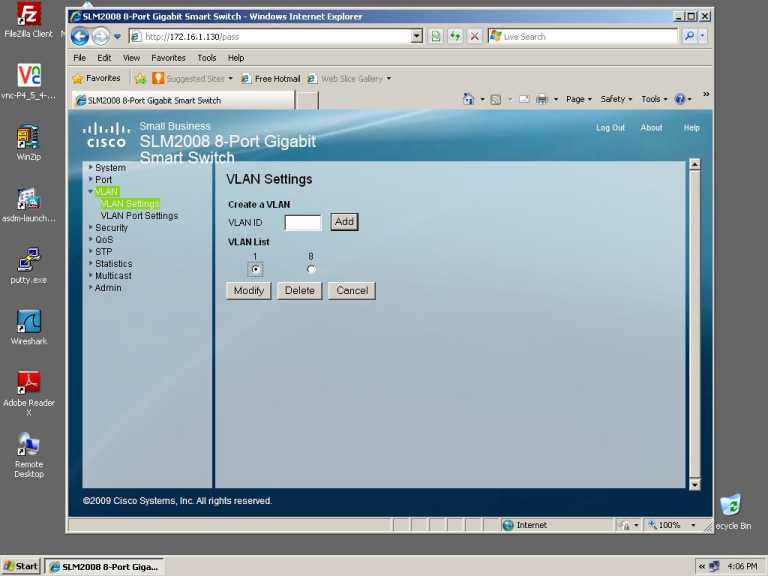
Task: Click the system tray network icon
Action: pos(714,566)
